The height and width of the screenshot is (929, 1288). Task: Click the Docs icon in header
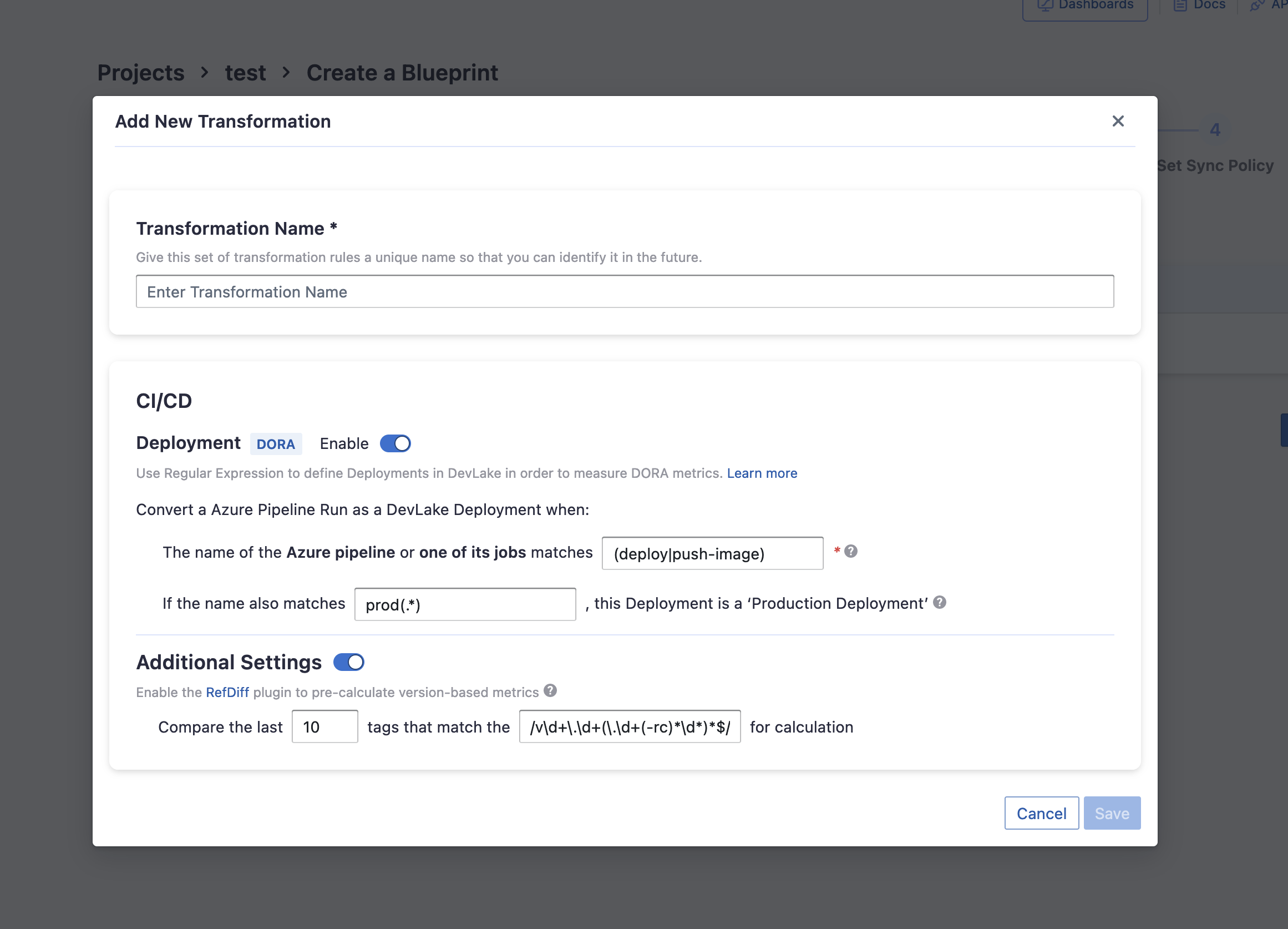coord(1180,5)
